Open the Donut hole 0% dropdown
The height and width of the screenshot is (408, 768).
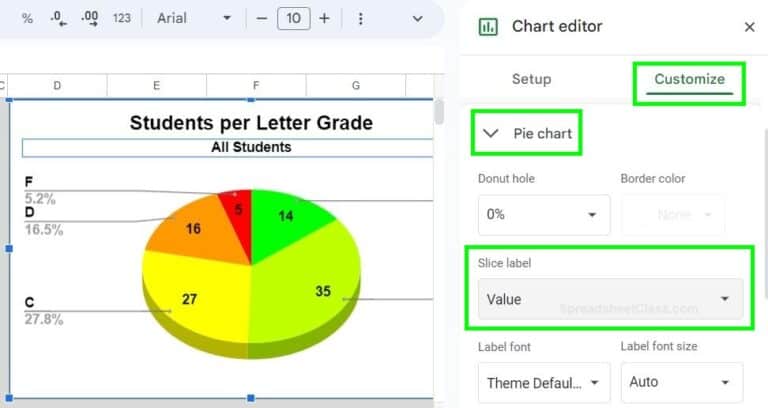click(544, 215)
